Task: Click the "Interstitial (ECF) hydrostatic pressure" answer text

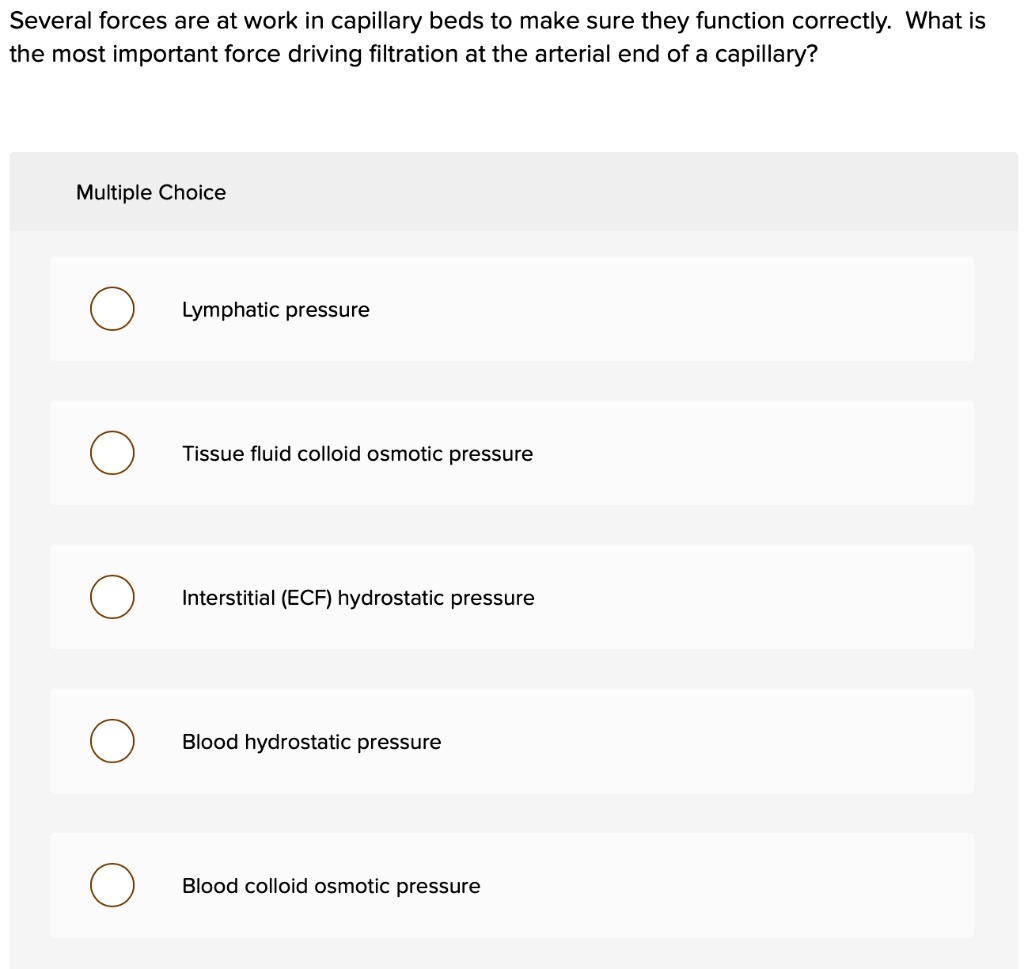Action: [x=358, y=598]
